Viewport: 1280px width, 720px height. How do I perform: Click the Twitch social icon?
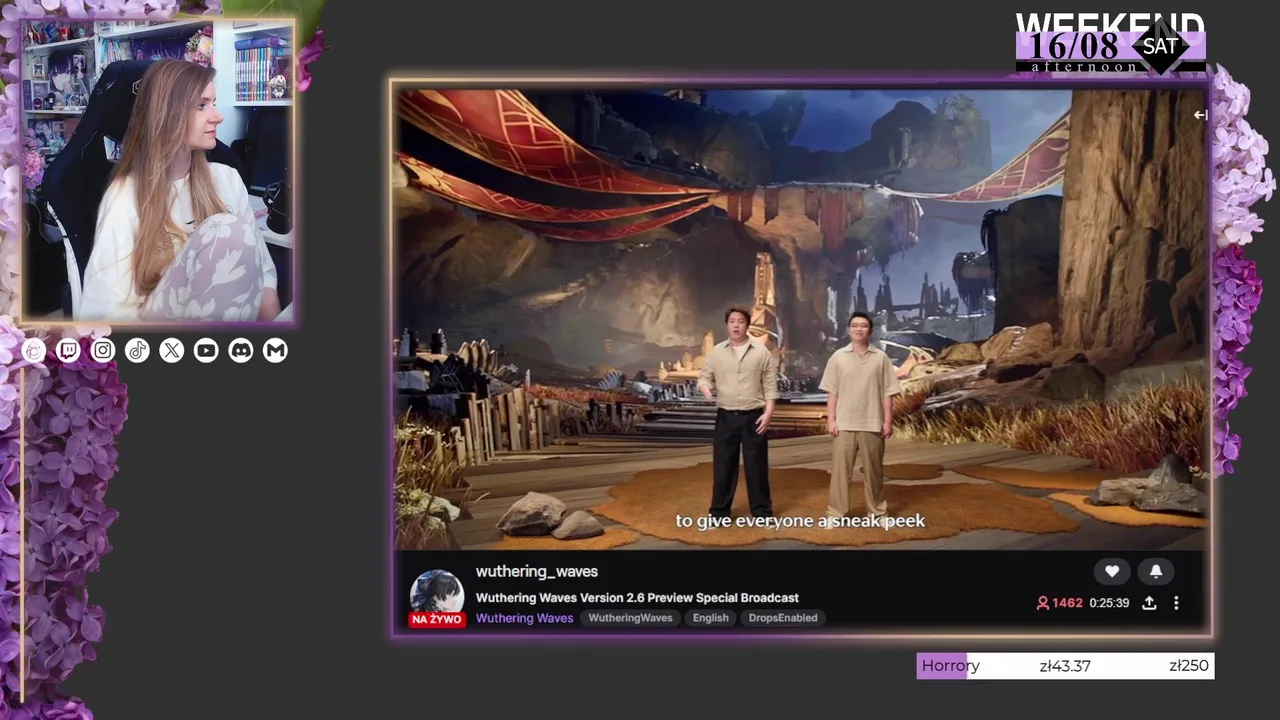tap(68, 350)
